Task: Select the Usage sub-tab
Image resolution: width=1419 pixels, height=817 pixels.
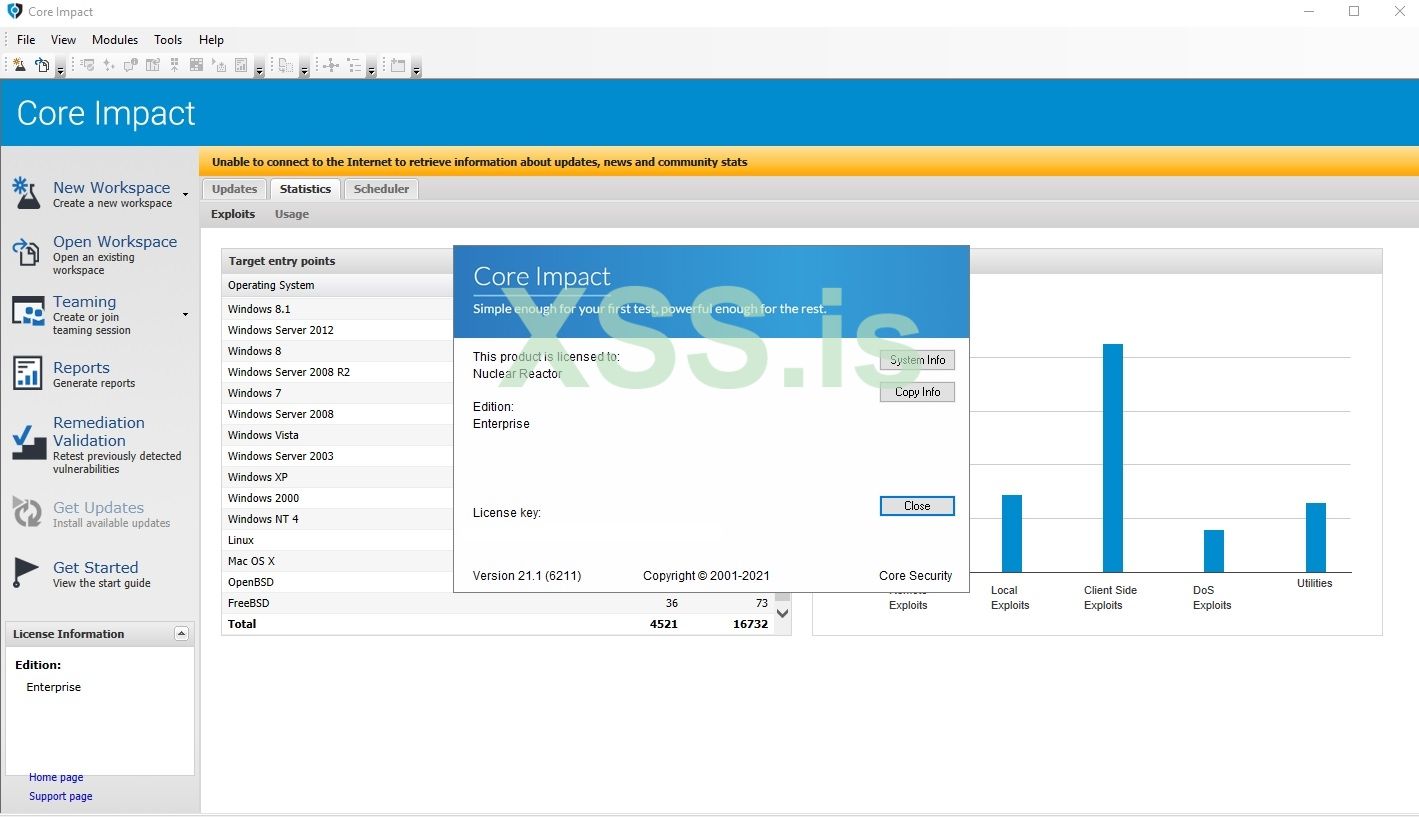Action: pyautogui.click(x=292, y=214)
